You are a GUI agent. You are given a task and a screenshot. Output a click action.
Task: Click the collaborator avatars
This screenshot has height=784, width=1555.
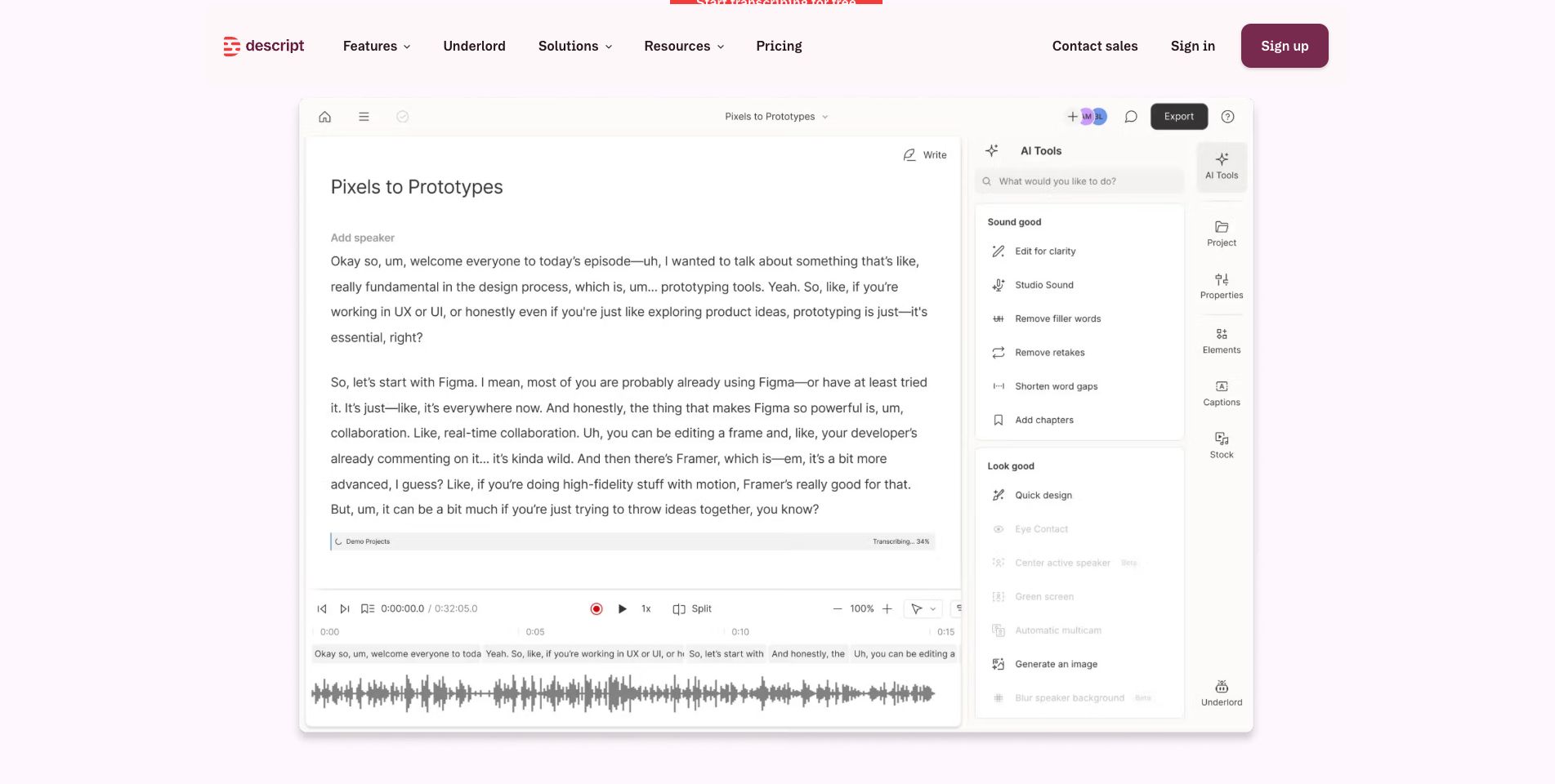click(1093, 117)
